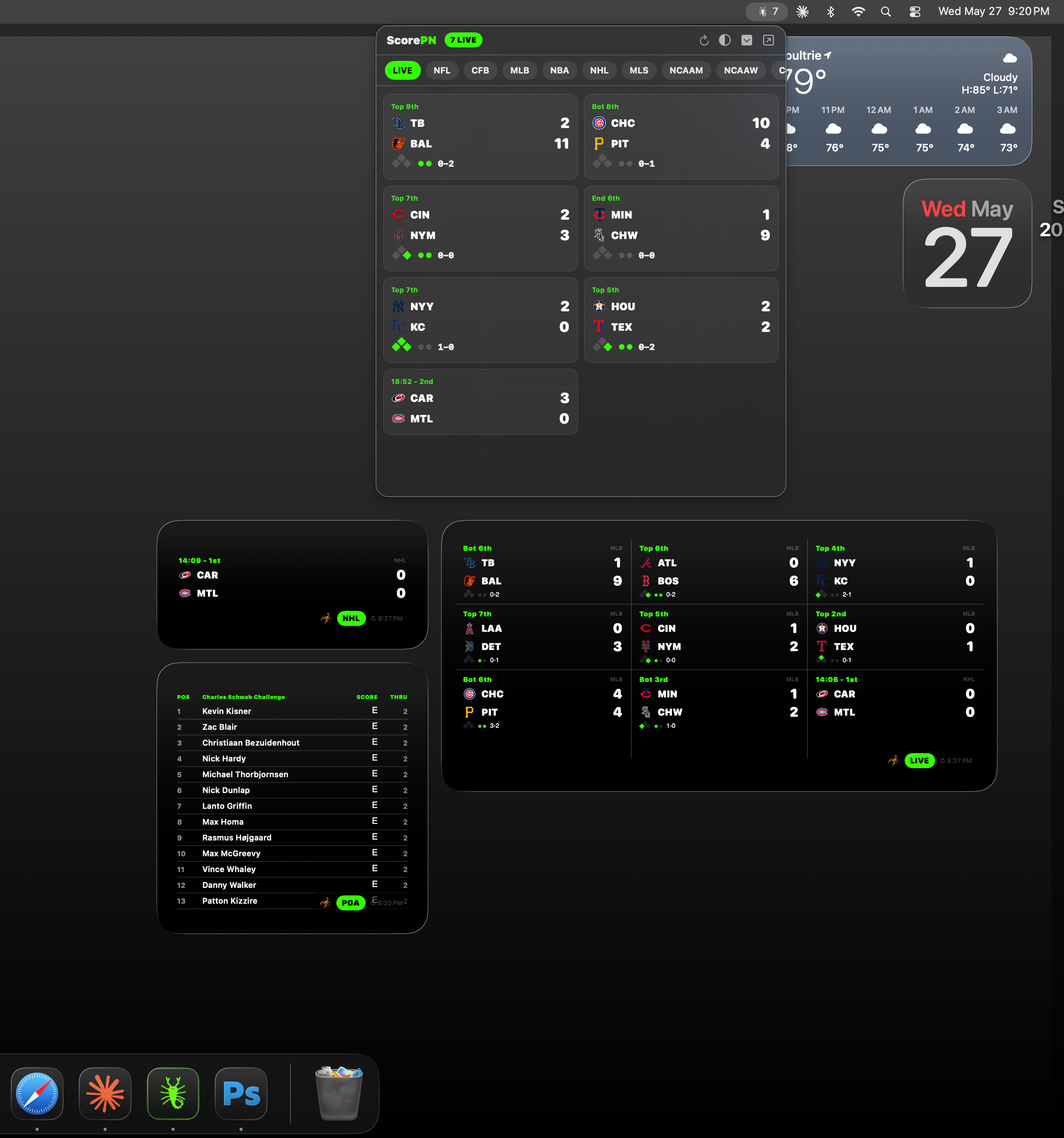Open the ScorePN dropdown chevron menu
This screenshot has width=1064, height=1138.
[x=747, y=40]
